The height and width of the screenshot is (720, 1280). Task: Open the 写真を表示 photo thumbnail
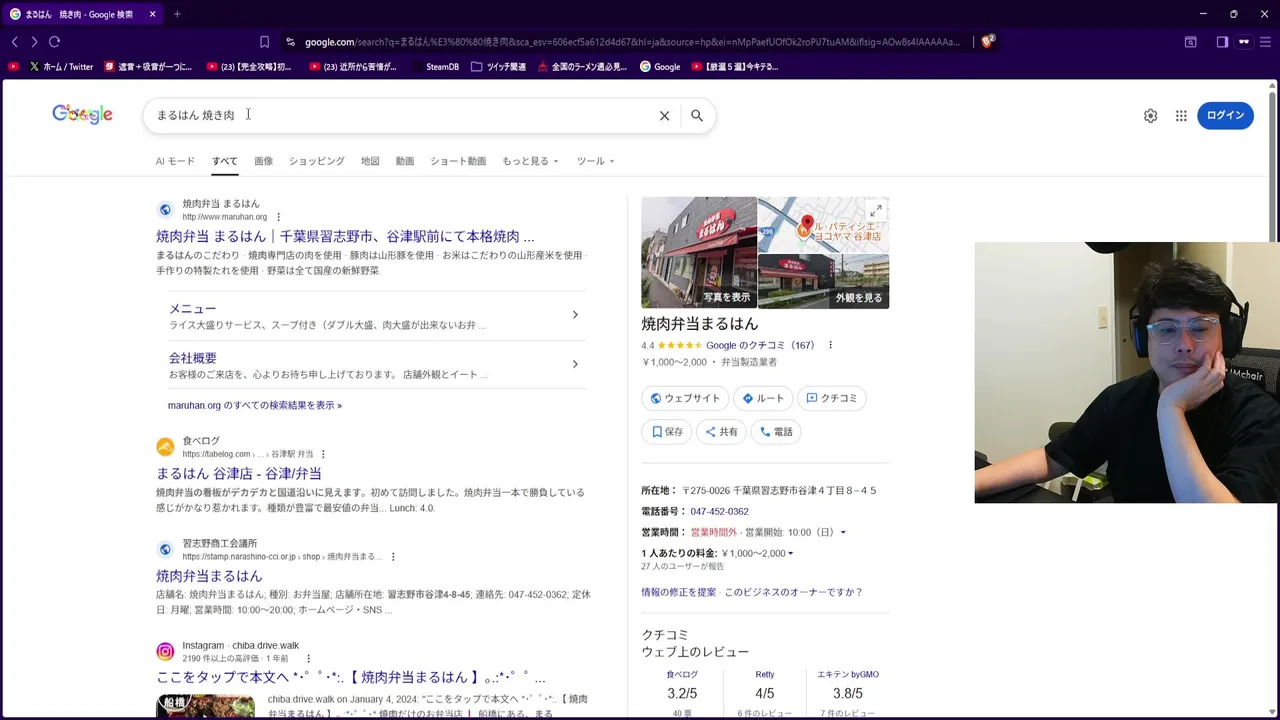click(x=699, y=252)
